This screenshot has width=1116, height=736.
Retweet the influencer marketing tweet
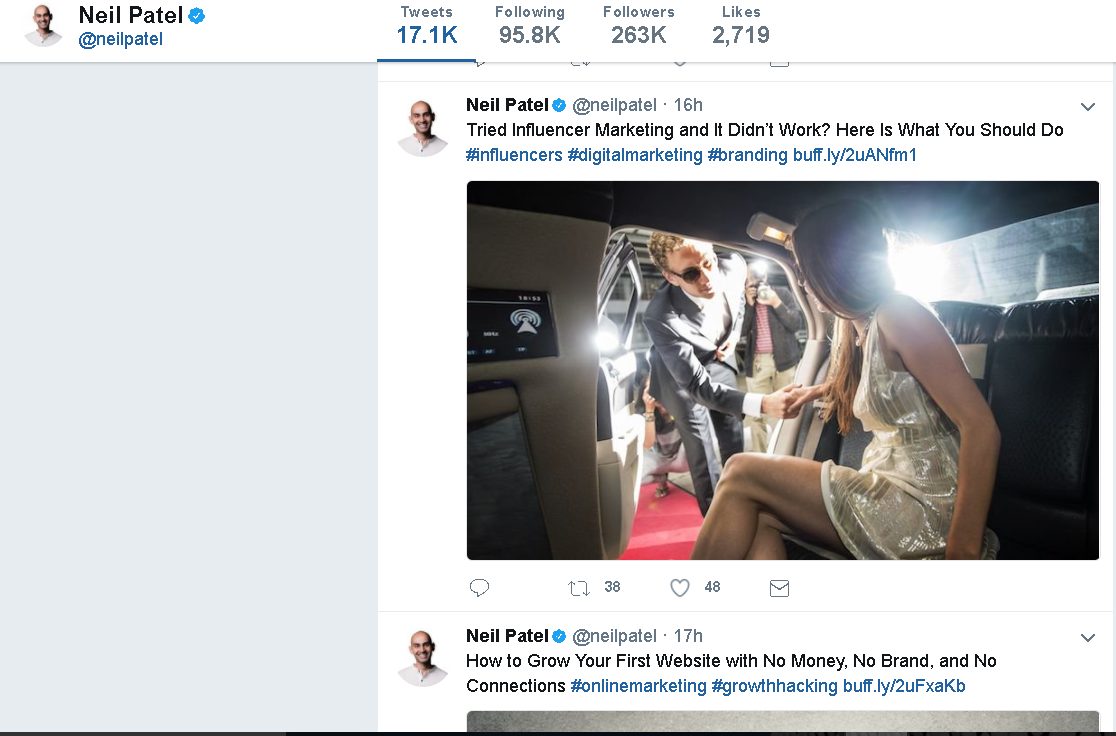coord(579,588)
